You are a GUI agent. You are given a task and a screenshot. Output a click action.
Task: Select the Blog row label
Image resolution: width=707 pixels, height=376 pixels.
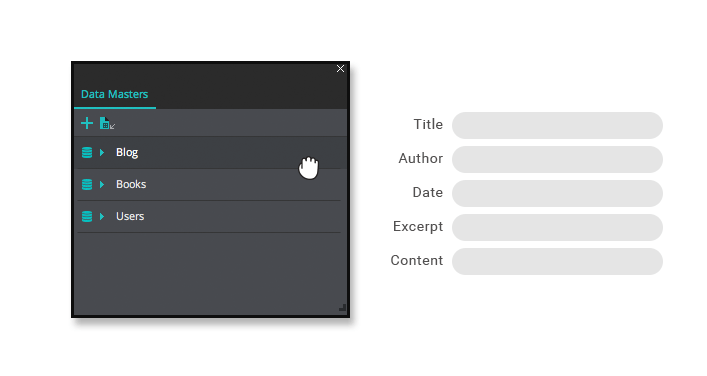[127, 152]
